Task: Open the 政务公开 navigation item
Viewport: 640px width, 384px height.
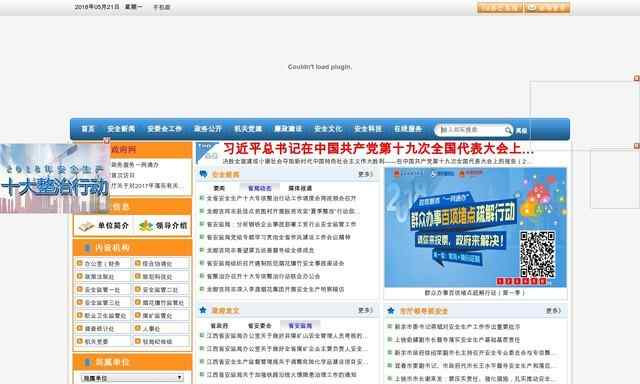Action: point(208,129)
